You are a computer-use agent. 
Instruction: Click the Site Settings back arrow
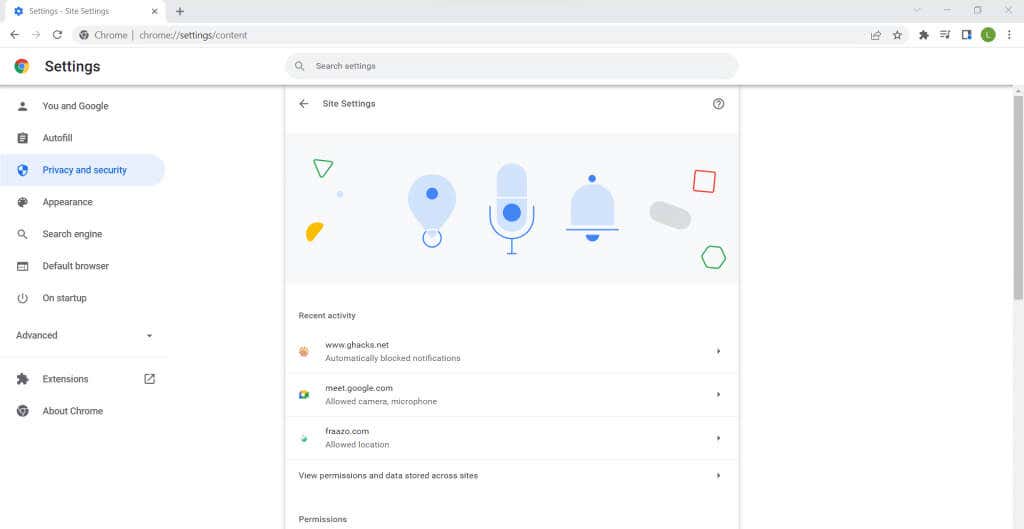point(304,104)
